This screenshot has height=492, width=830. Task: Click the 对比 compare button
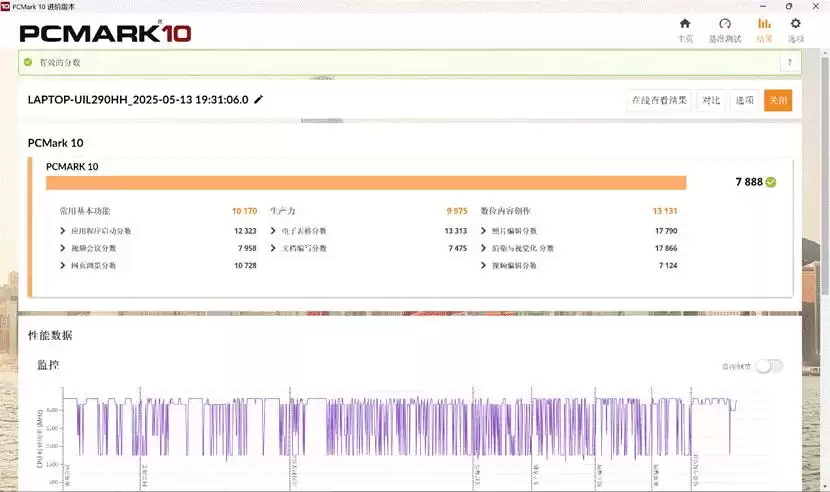pos(711,100)
